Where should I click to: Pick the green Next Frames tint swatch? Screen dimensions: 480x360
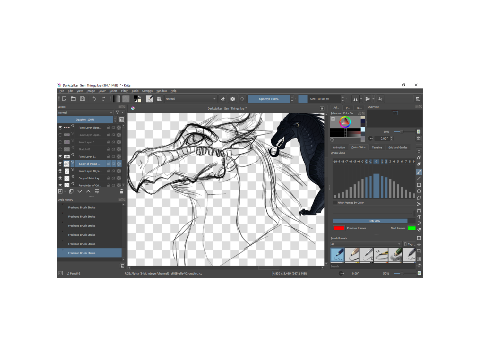point(412,228)
